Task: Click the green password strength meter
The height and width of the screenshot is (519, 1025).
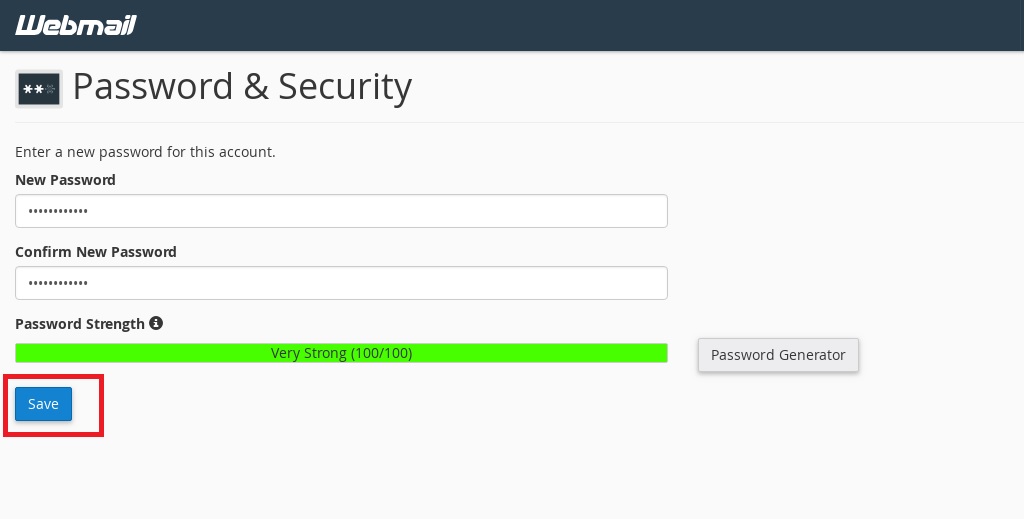Action: [x=341, y=353]
